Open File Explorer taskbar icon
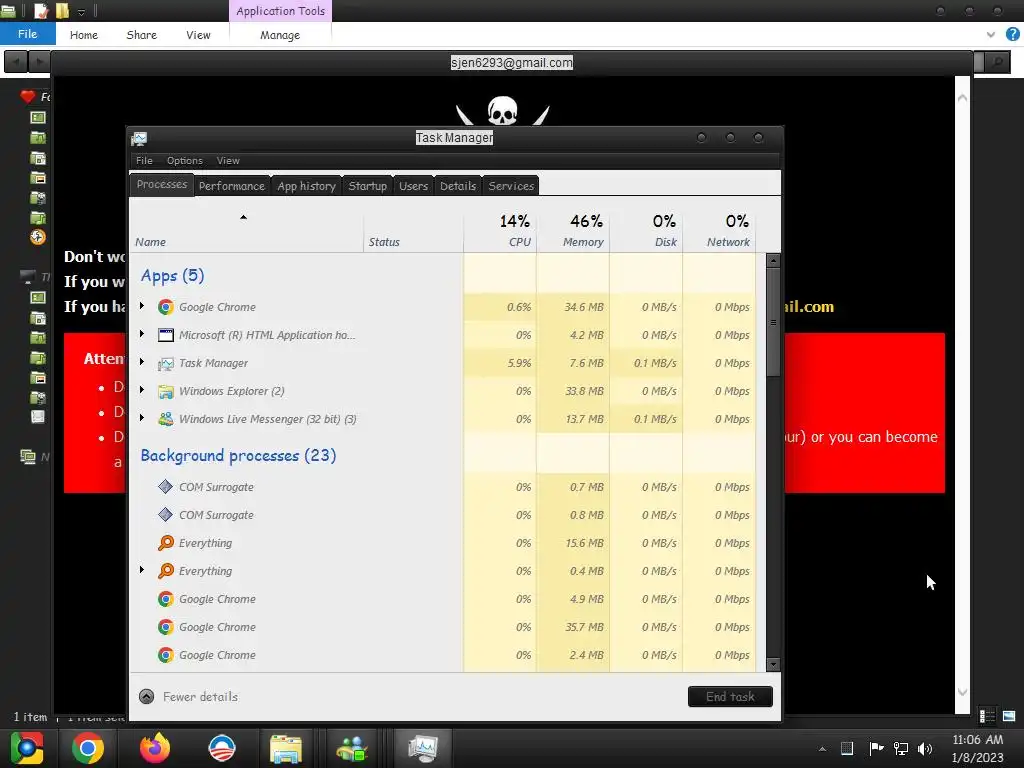 click(286, 748)
